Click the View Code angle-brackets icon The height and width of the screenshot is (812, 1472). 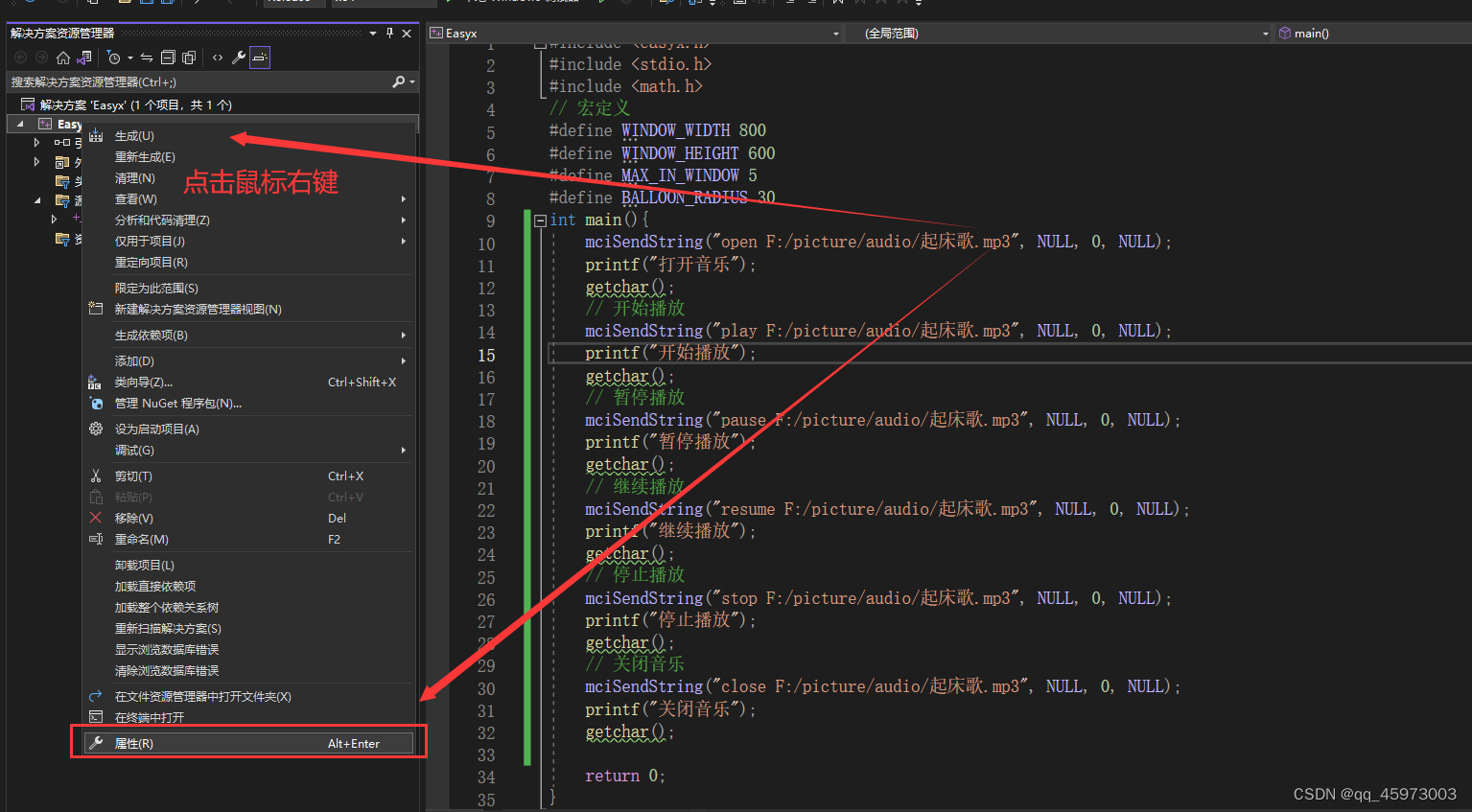(218, 58)
